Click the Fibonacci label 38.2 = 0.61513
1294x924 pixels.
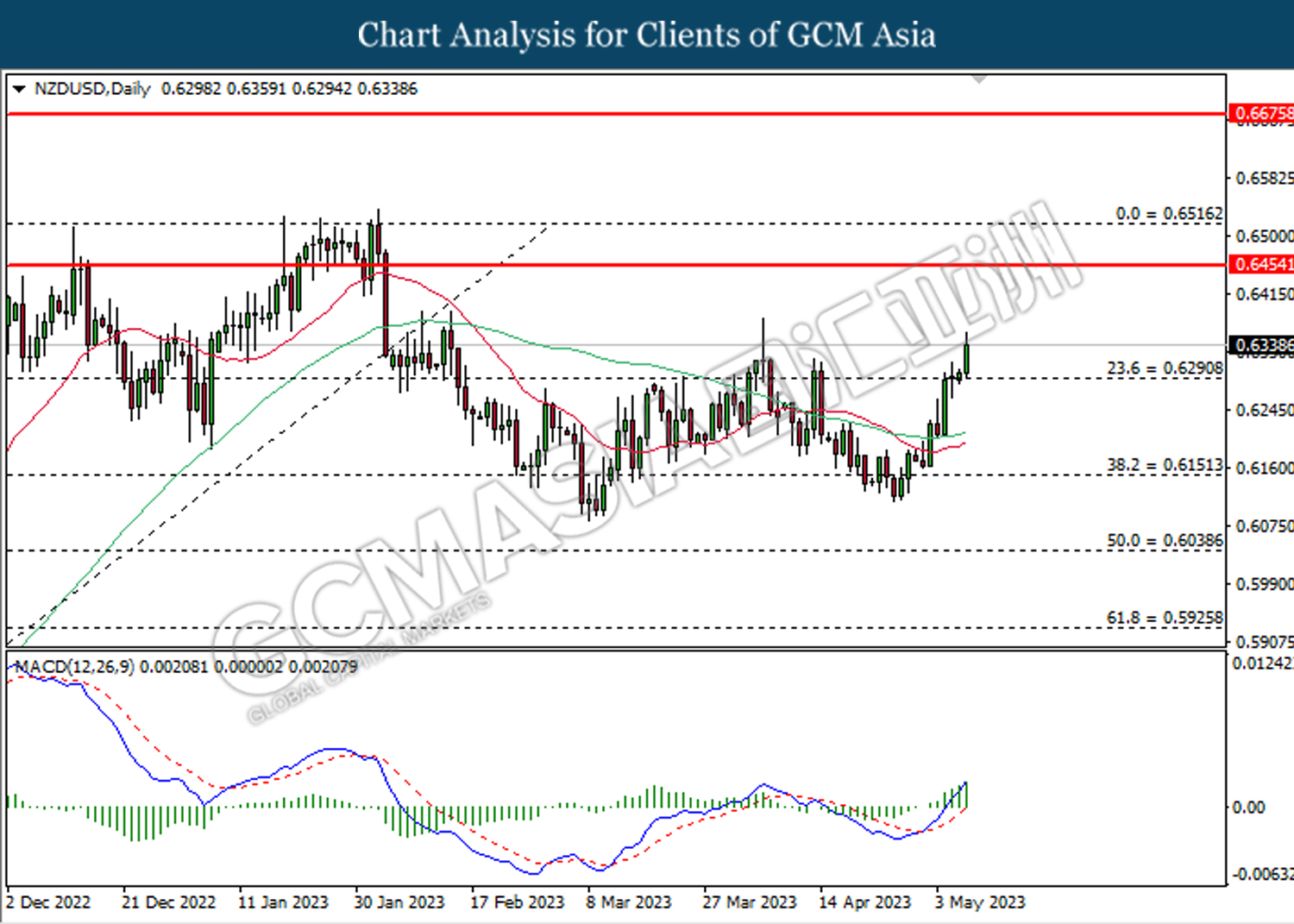(x=1165, y=465)
